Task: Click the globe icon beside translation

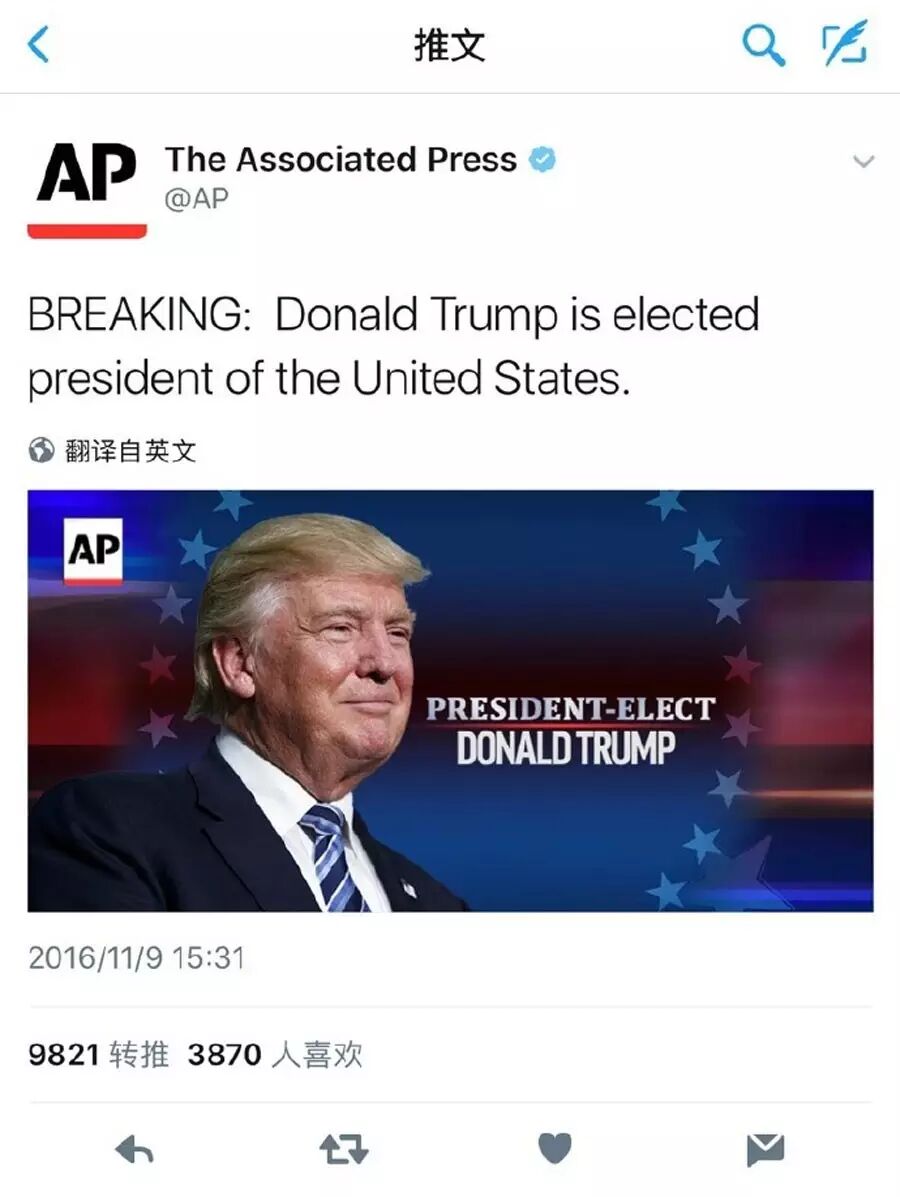Action: click(41, 450)
